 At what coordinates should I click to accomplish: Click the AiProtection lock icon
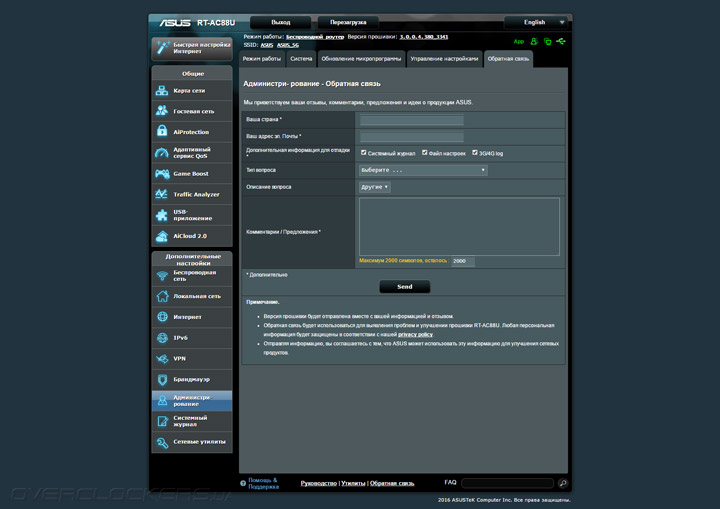162,131
